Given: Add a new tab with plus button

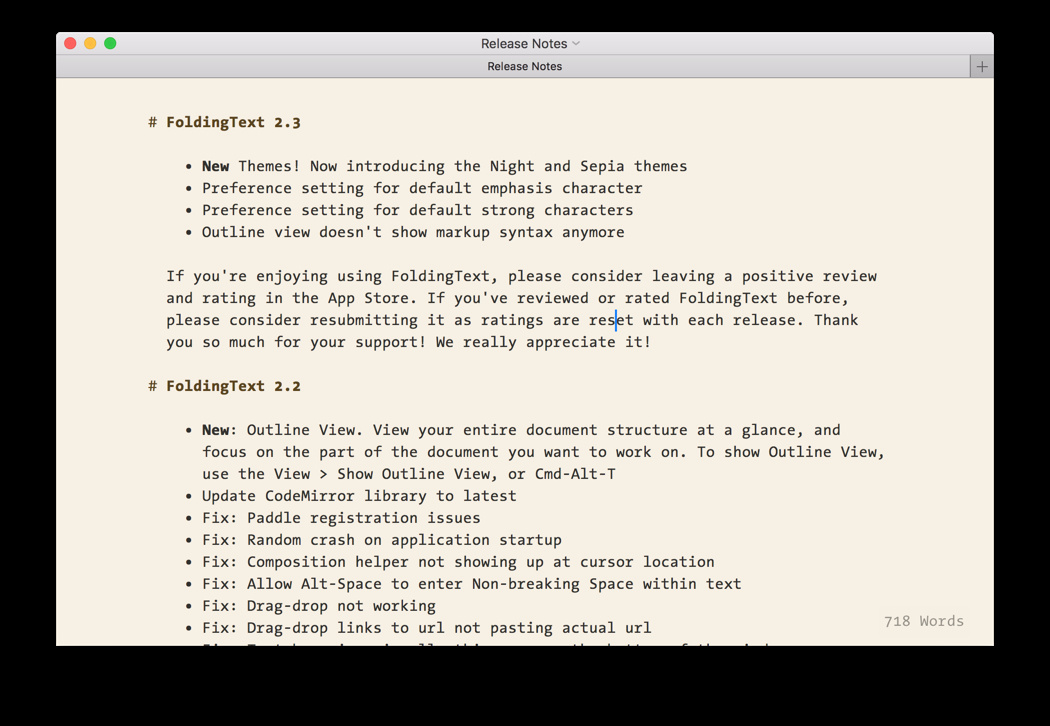Looking at the screenshot, I should point(982,66).
